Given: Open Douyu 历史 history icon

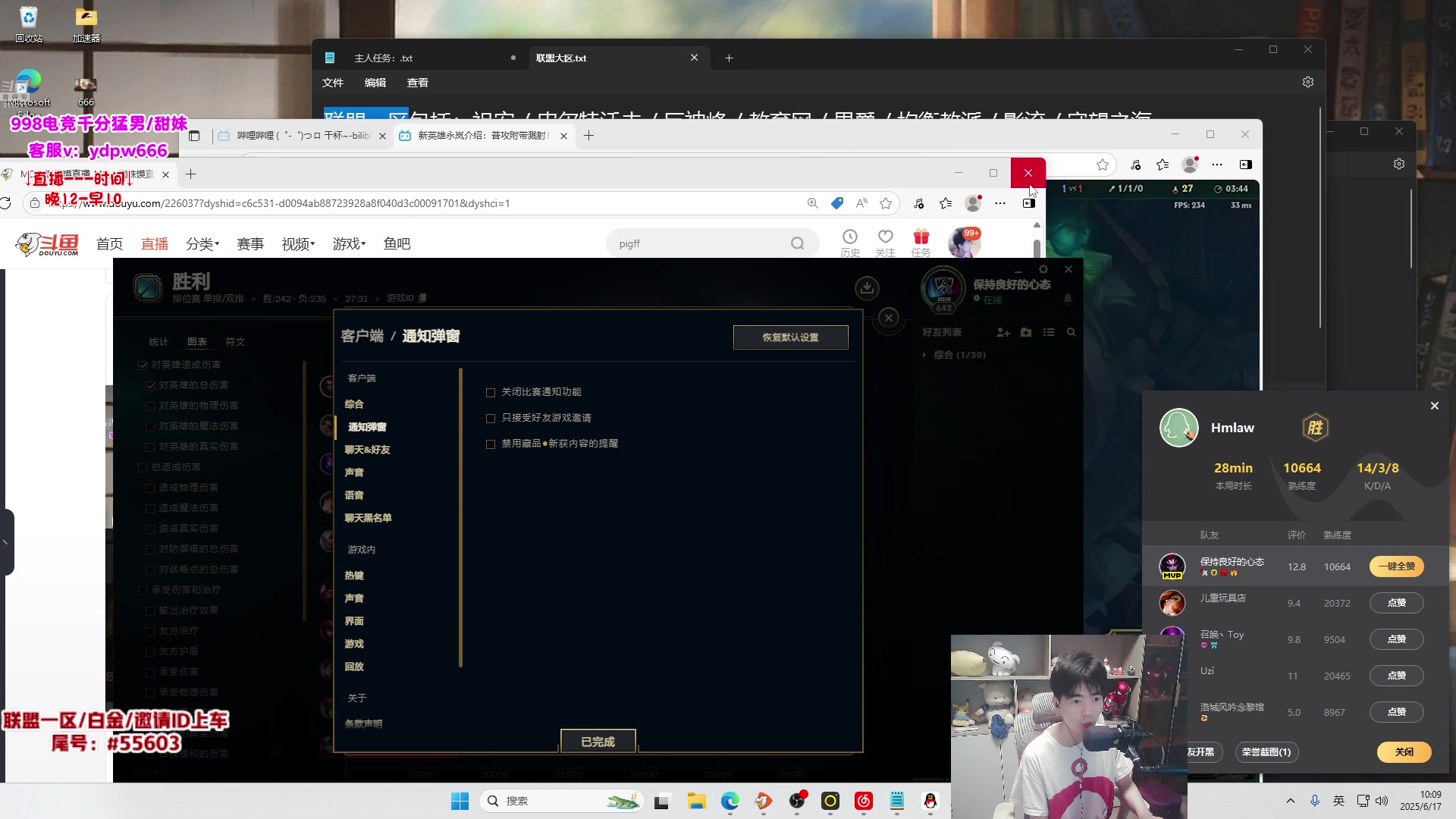Looking at the screenshot, I should coord(850,243).
